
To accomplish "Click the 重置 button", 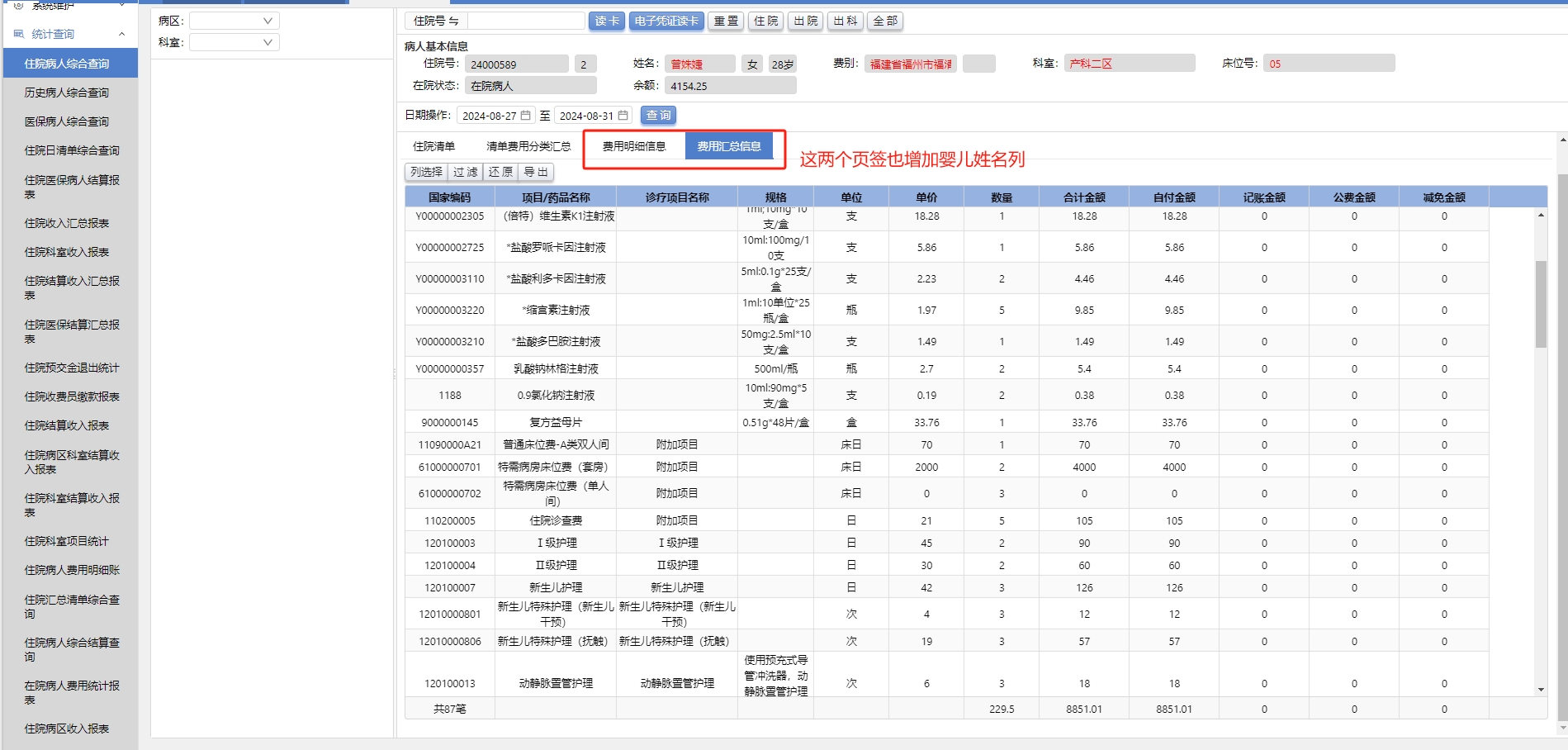I will (727, 21).
